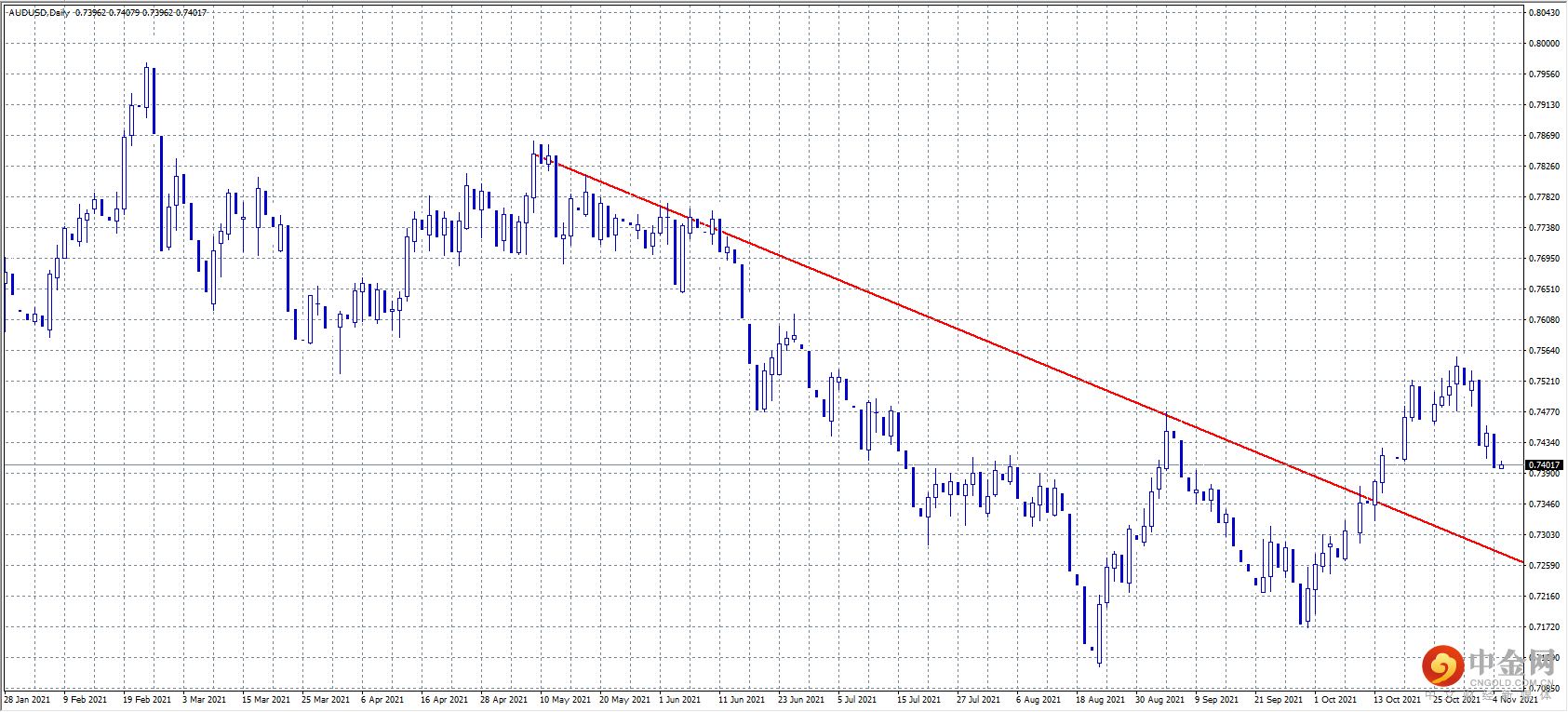The width and height of the screenshot is (1568, 712).
Task: Click the 0.76950 price axis label
Action: click(x=1545, y=259)
